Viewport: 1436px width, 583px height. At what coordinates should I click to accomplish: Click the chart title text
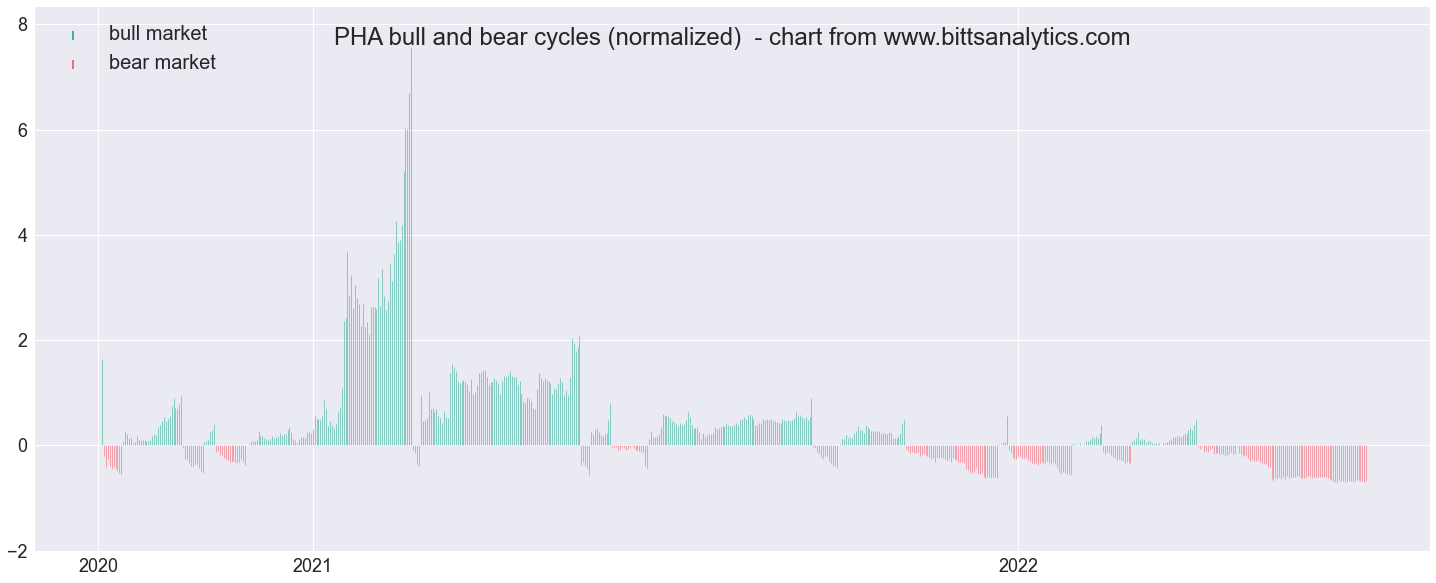732,37
